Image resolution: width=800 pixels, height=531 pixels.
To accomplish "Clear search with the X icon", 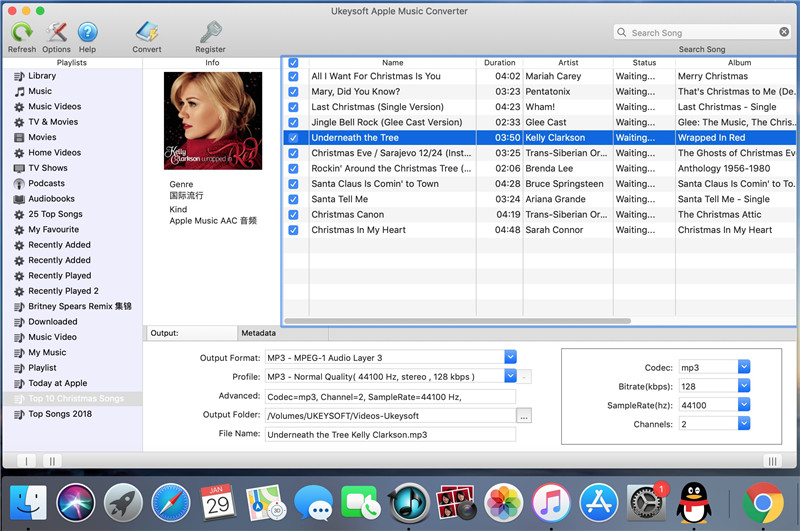I will coord(784,32).
